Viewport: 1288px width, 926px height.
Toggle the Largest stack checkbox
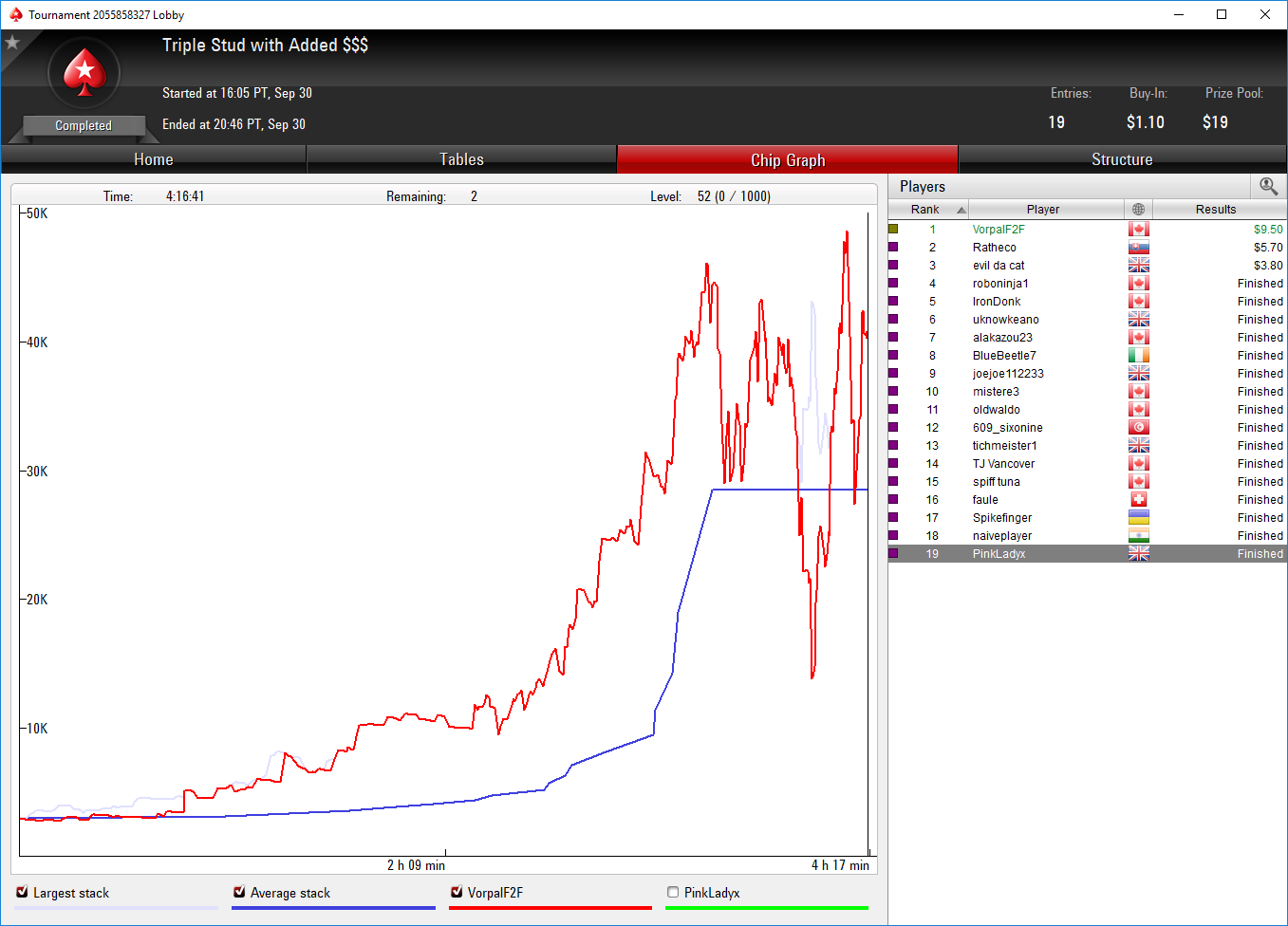[x=22, y=892]
